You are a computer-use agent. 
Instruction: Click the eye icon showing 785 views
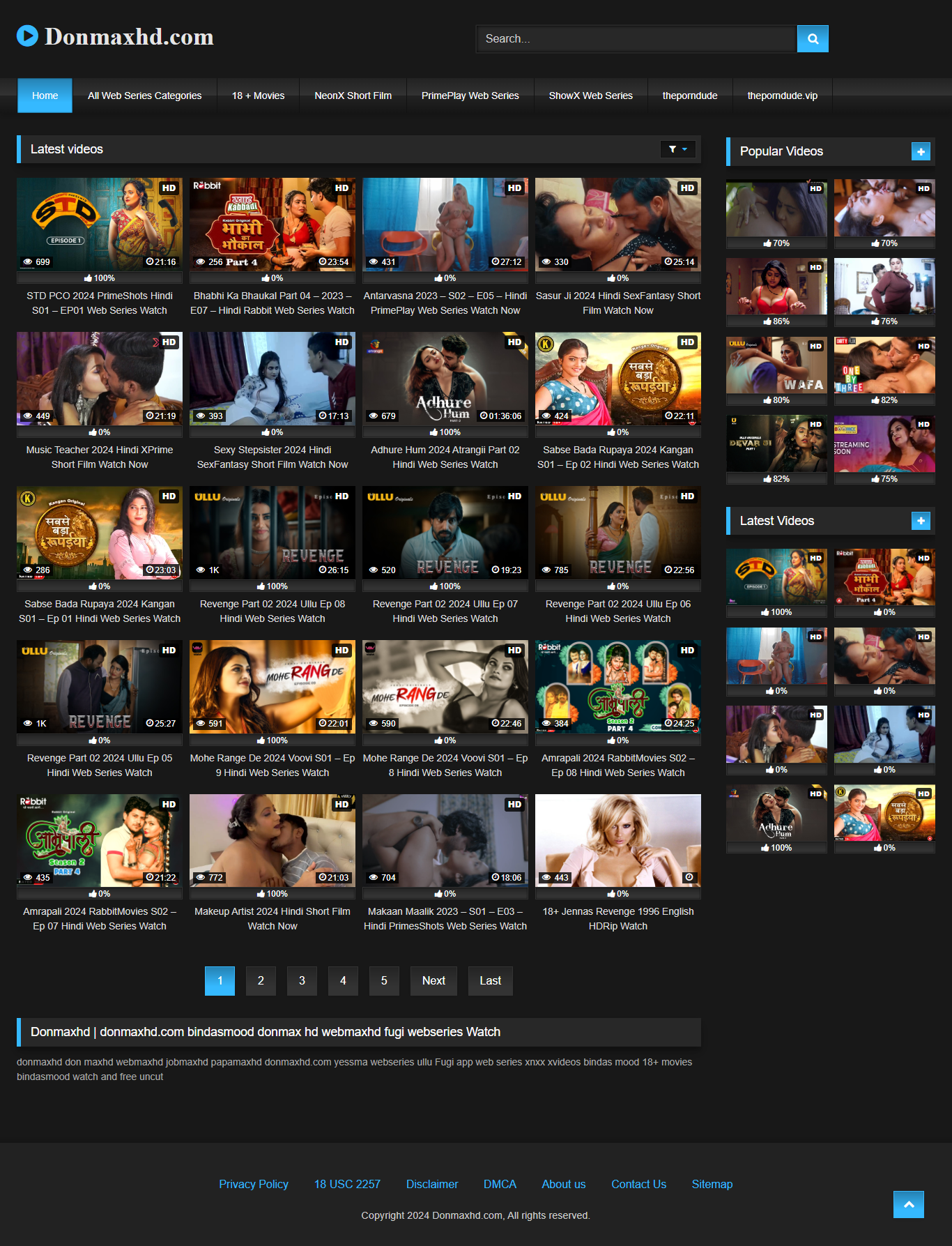point(546,570)
